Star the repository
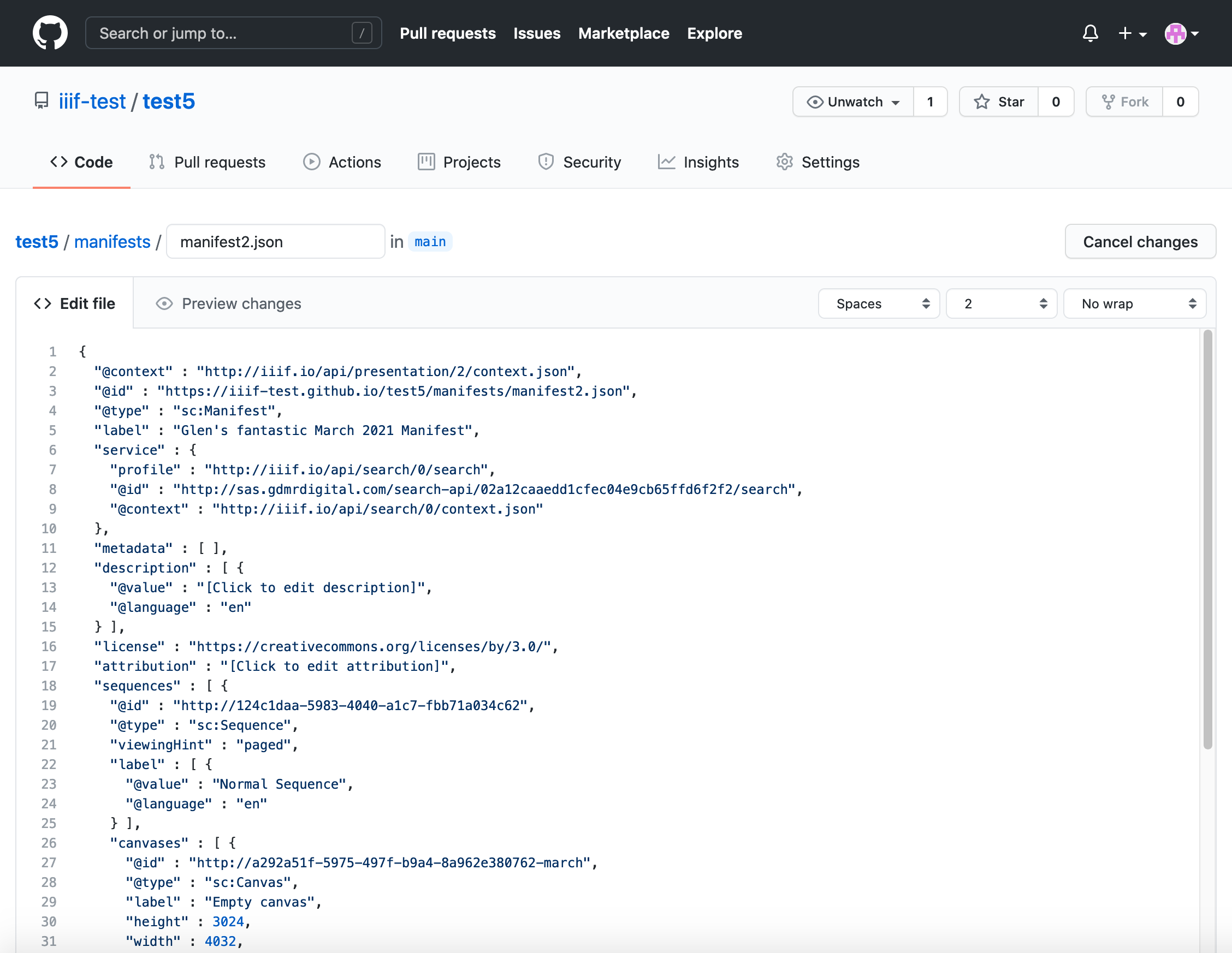This screenshot has height=953, width=1232. click(999, 102)
